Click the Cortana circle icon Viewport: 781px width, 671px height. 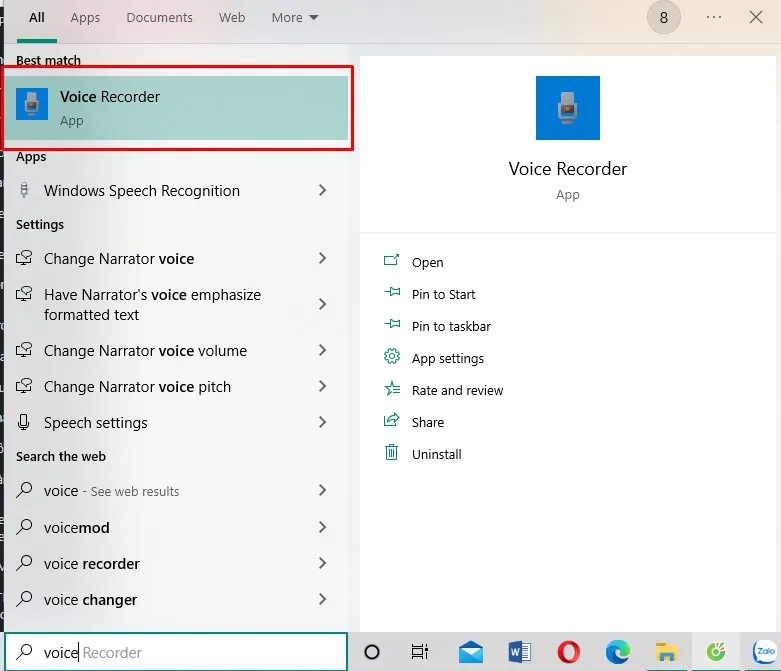coord(372,652)
